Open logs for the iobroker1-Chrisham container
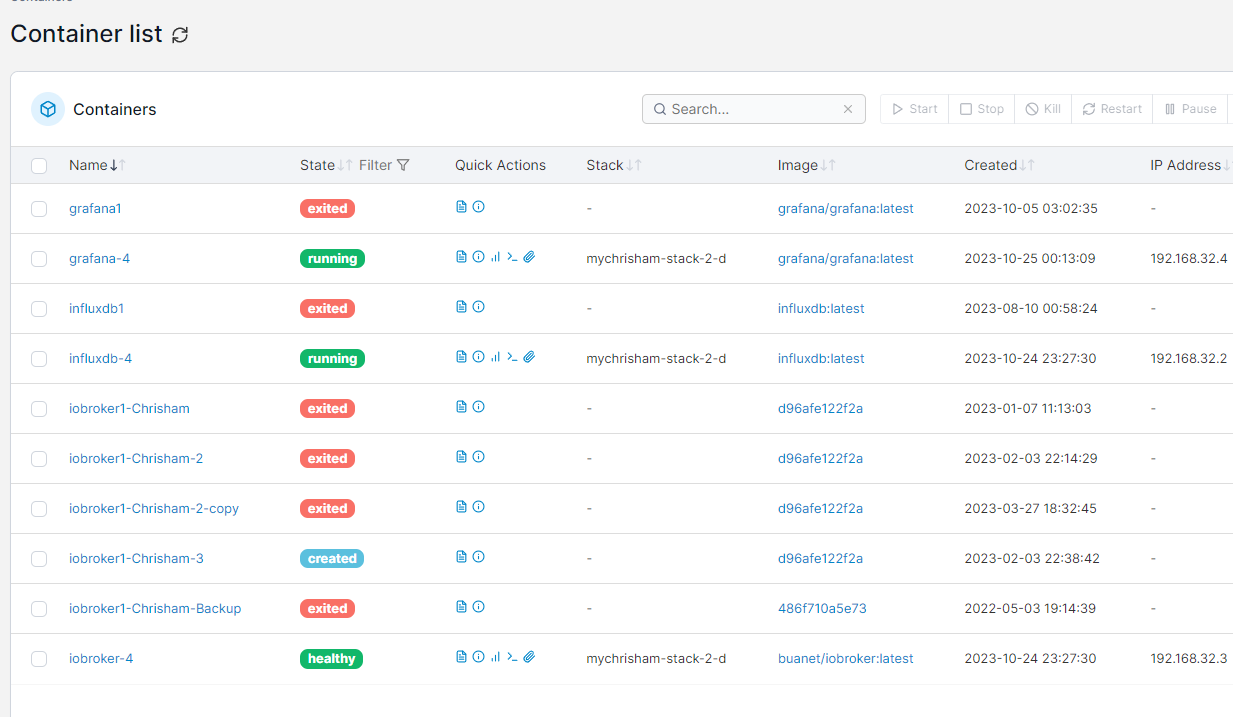The image size is (1233, 717). point(461,407)
